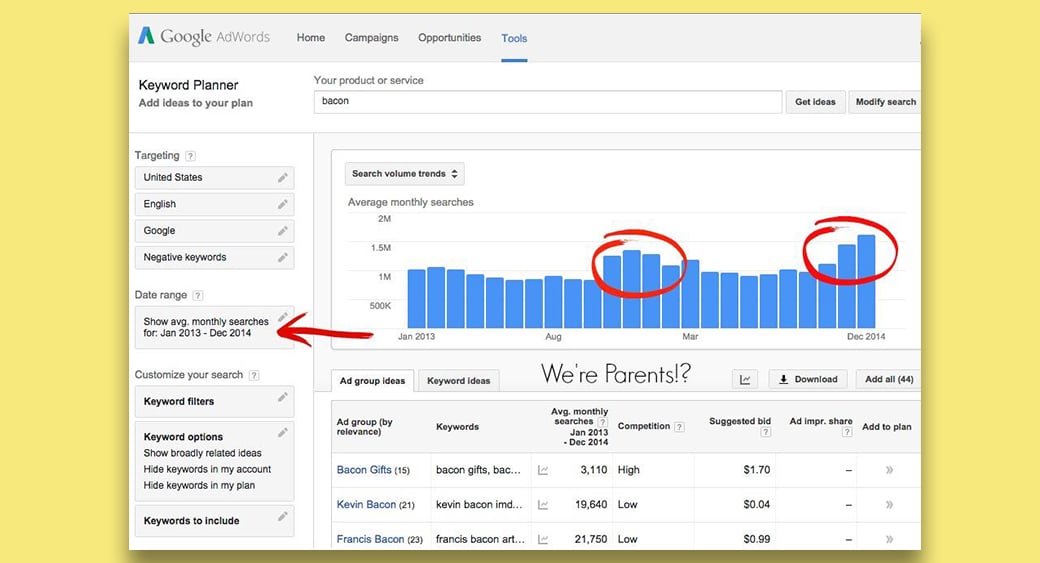The height and width of the screenshot is (563, 1040).
Task: Click the Dec 2014 bar in chart
Action: pos(866,281)
